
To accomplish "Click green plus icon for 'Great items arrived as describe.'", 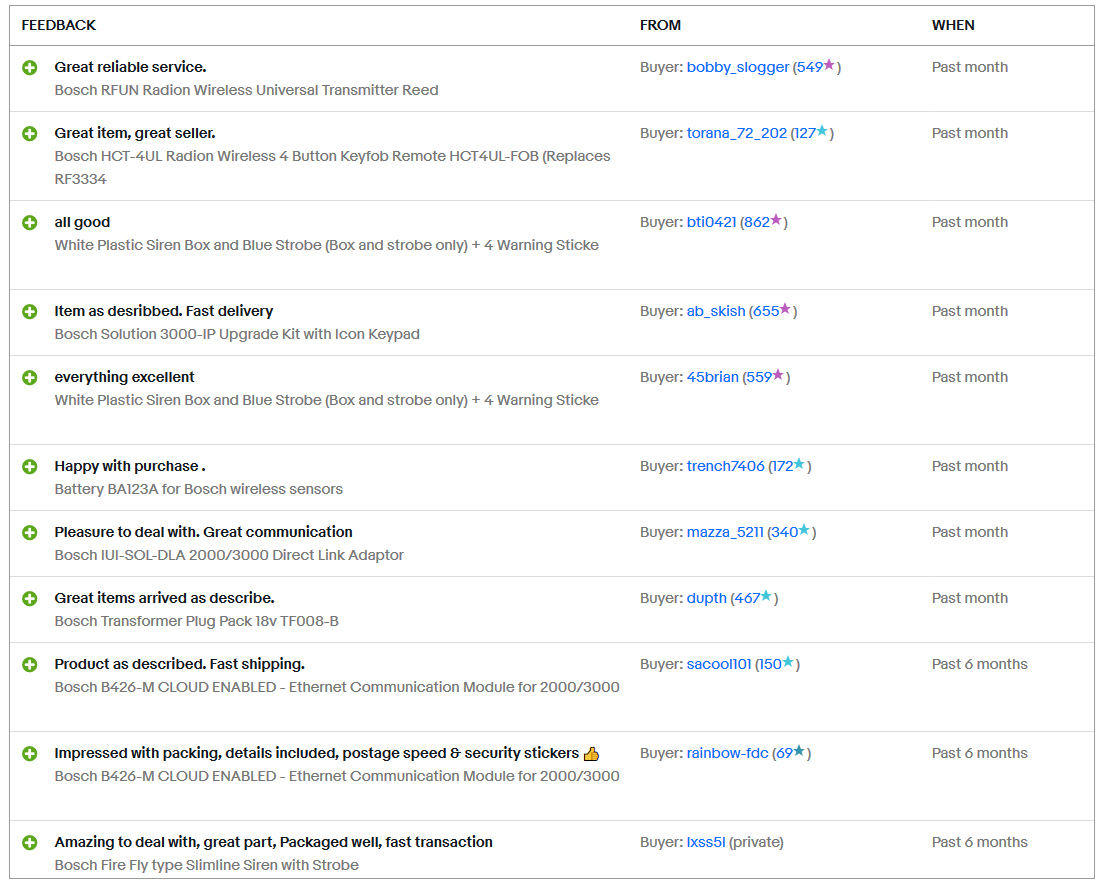I will pyautogui.click(x=30, y=598).
